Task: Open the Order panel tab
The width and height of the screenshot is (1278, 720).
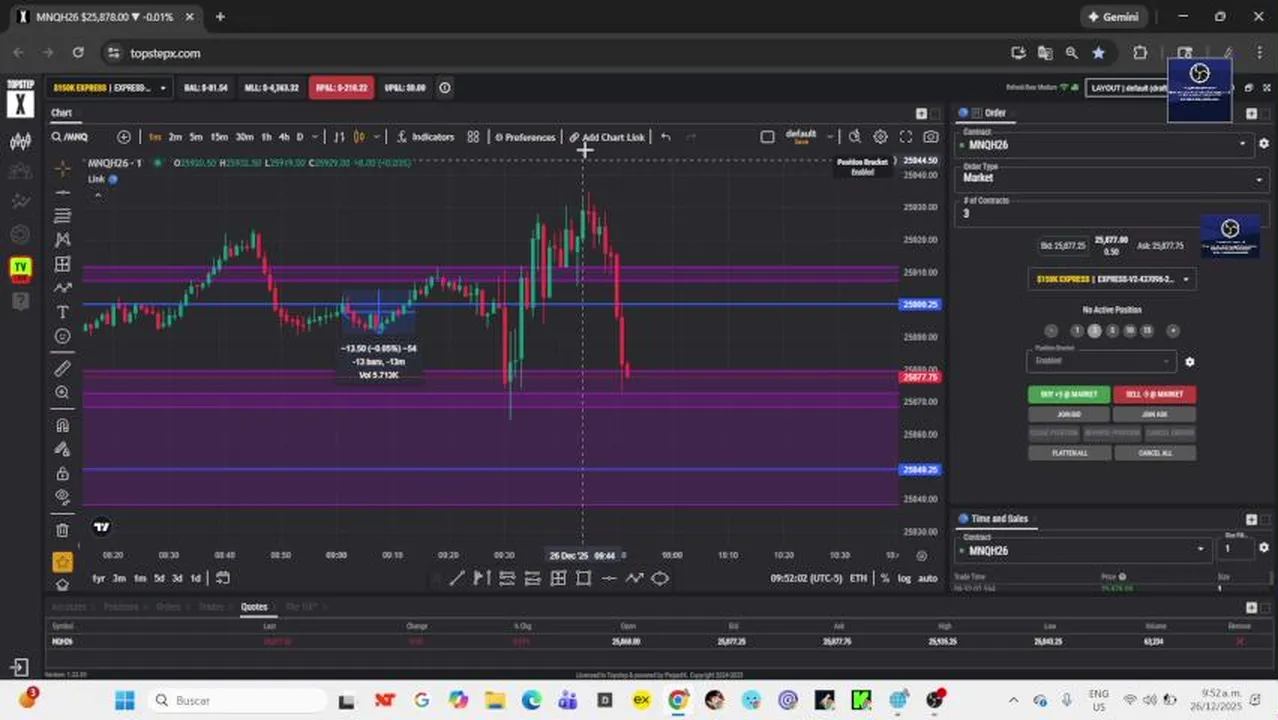Action: pyautogui.click(x=986, y=113)
